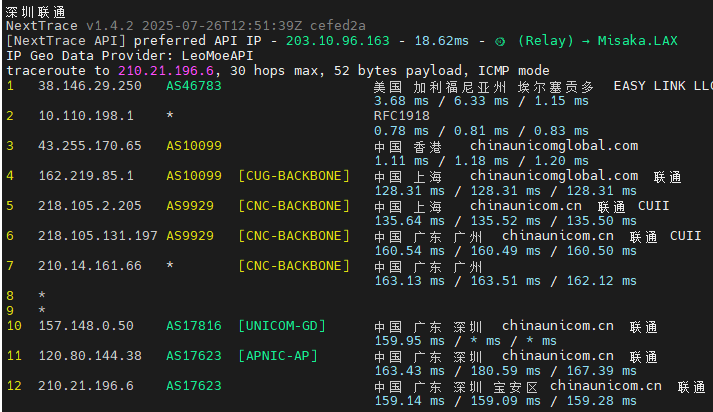Click 宝安区 district text on hop 12
The height and width of the screenshot is (412, 713).
coord(516,387)
